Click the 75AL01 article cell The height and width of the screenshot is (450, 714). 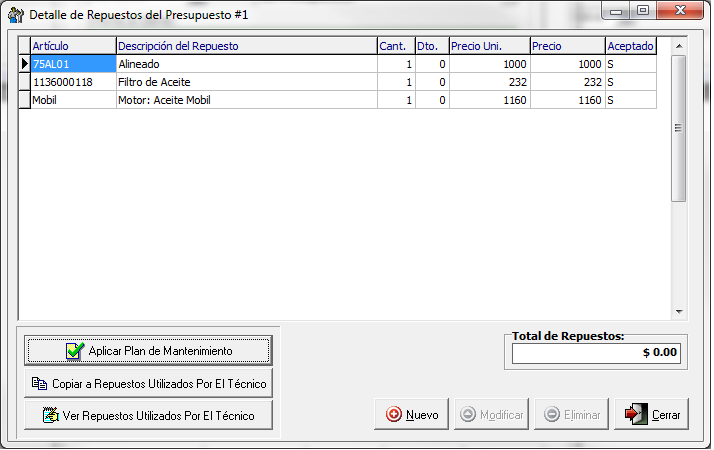pyautogui.click(x=73, y=64)
